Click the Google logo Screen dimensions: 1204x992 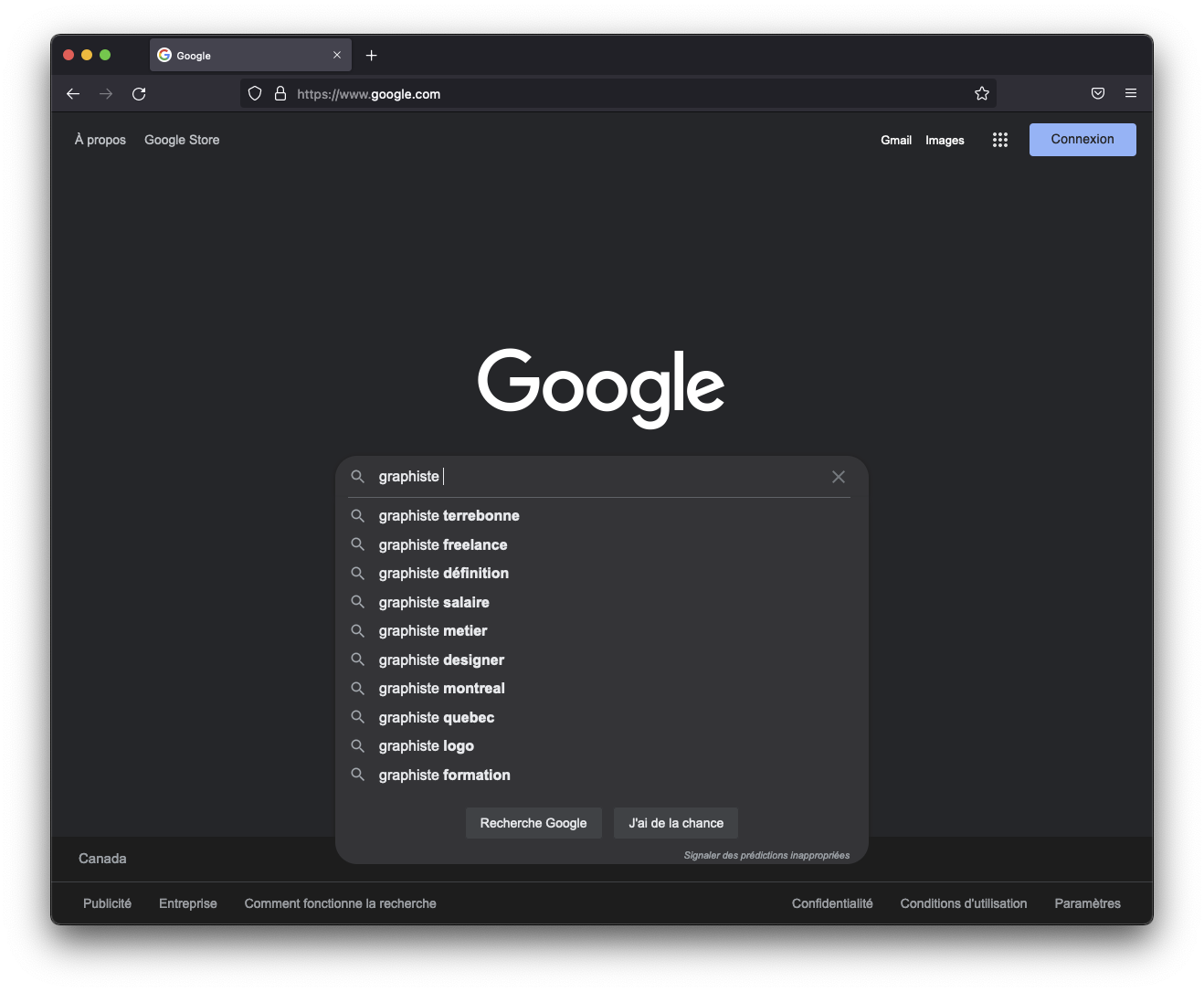tap(601, 387)
